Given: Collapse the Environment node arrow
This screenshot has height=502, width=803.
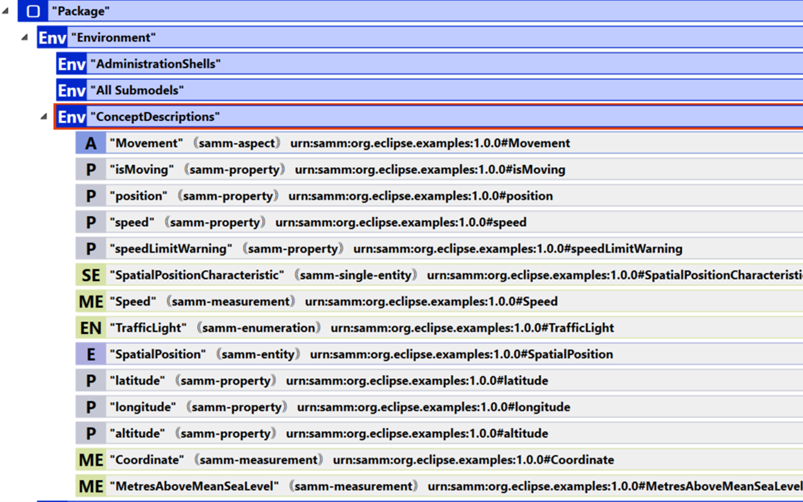Looking at the screenshot, I should [x=24, y=37].
